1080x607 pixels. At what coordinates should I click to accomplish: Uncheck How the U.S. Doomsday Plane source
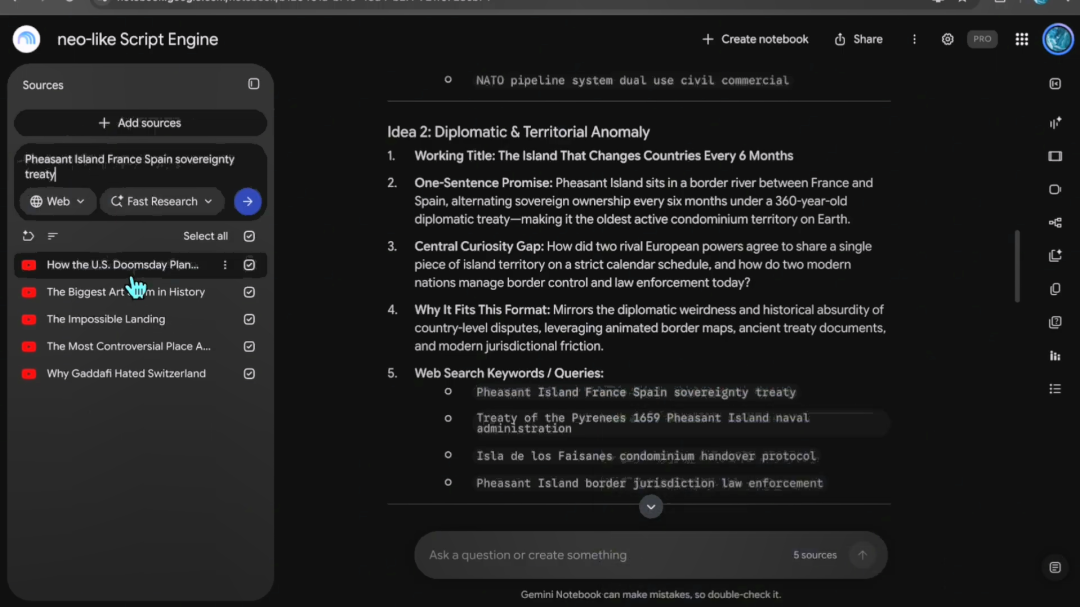249,265
